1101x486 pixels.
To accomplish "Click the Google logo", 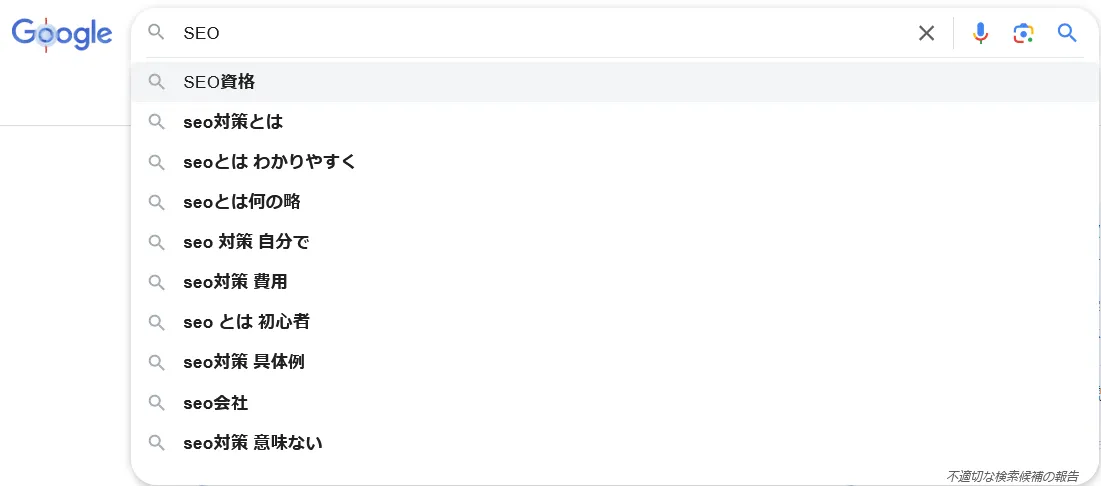I will pyautogui.click(x=62, y=34).
